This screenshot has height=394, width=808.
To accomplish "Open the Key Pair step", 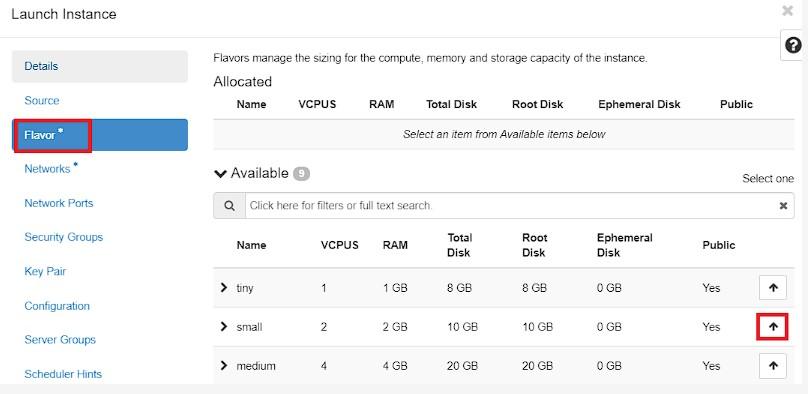I will click(x=45, y=271).
